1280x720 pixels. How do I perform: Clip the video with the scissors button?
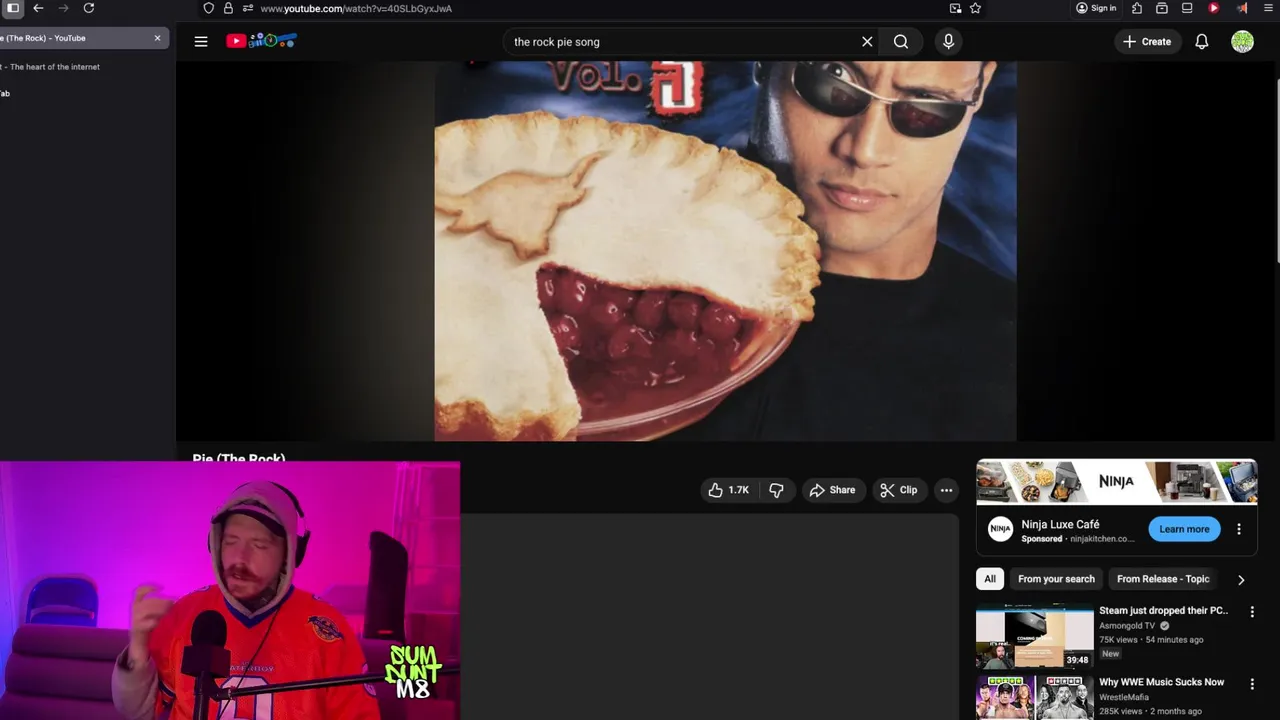pyautogui.click(x=898, y=490)
